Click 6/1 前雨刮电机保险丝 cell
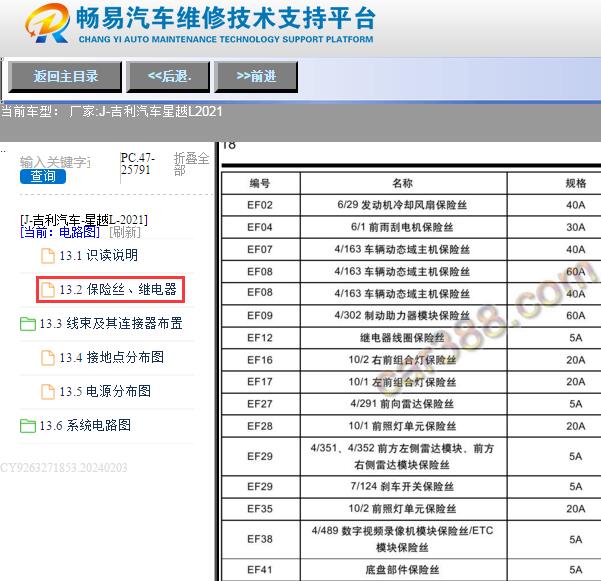 pos(403,227)
